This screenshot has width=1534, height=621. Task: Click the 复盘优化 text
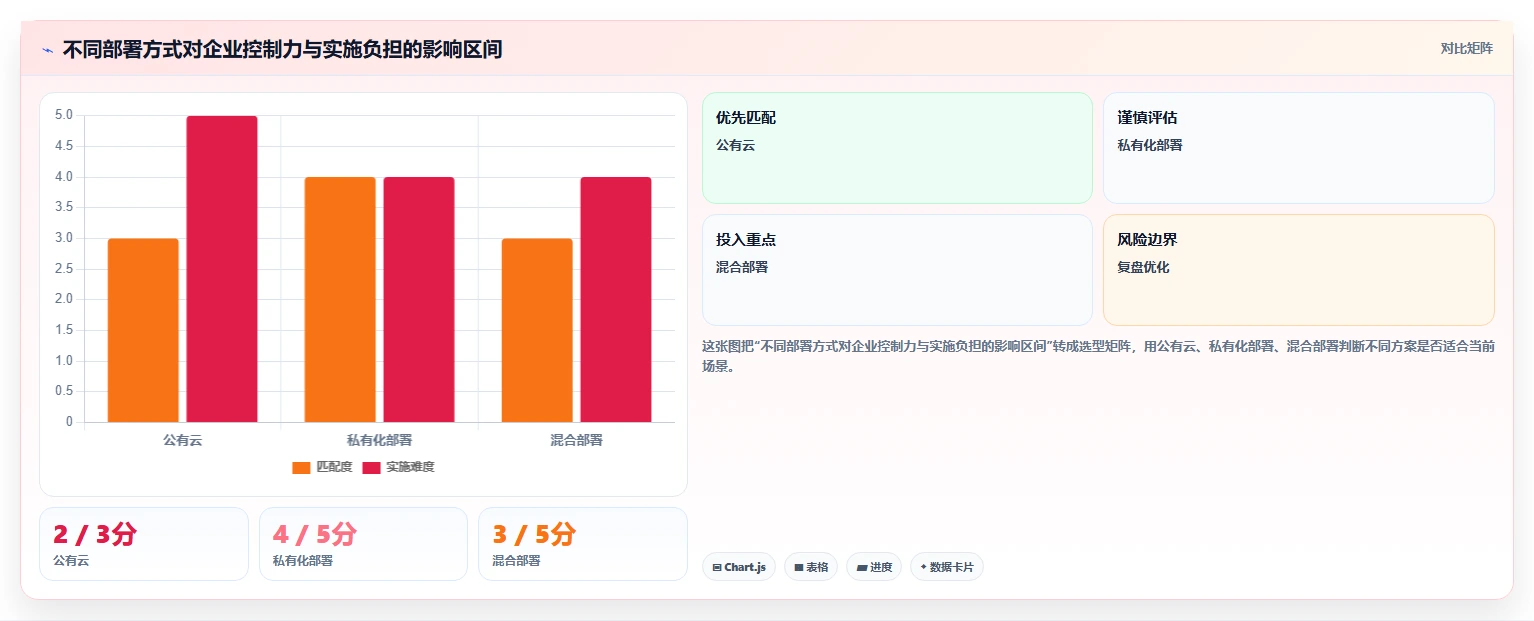click(x=1143, y=267)
